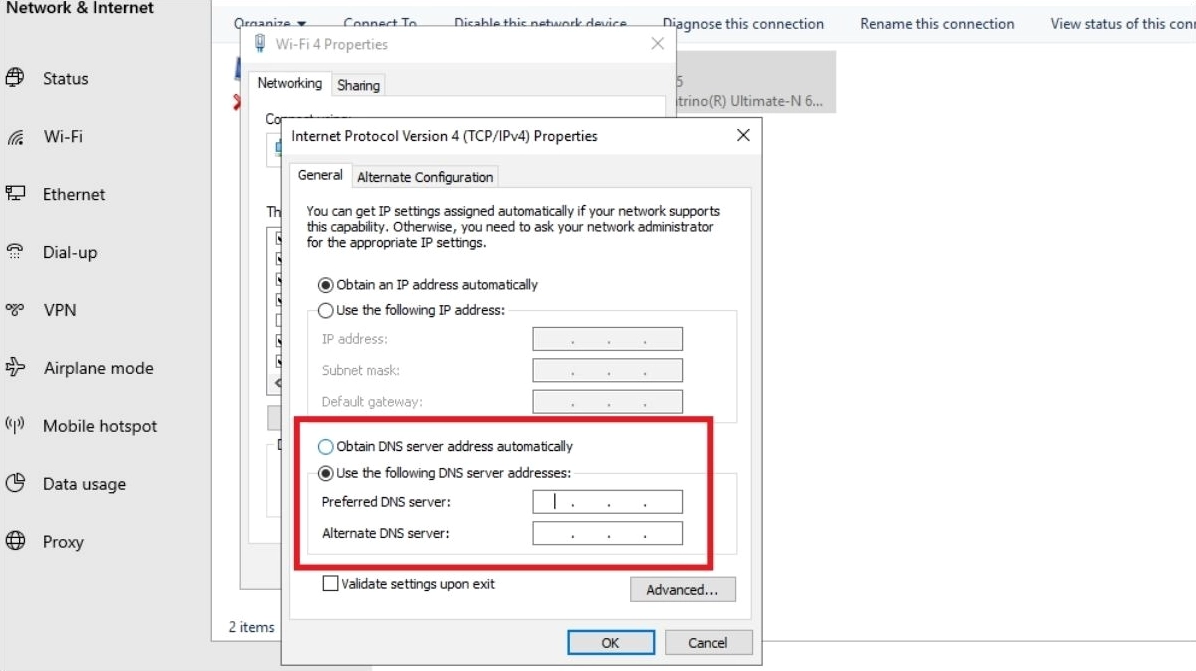The image size is (1196, 671).
Task: Choose Use the following DNS server addresses
Action: pos(326,474)
